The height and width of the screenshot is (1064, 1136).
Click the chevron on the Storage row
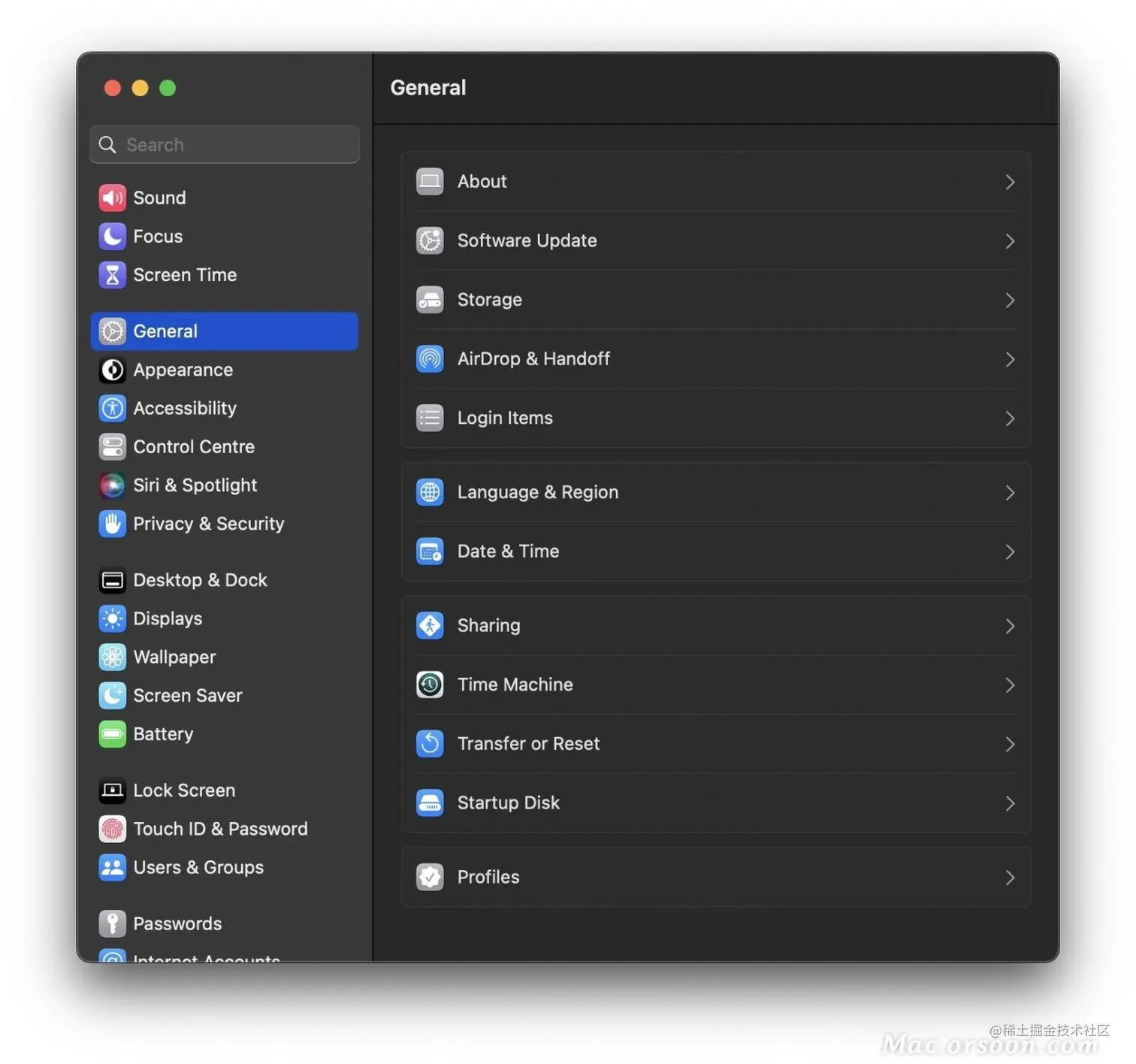[1010, 301]
